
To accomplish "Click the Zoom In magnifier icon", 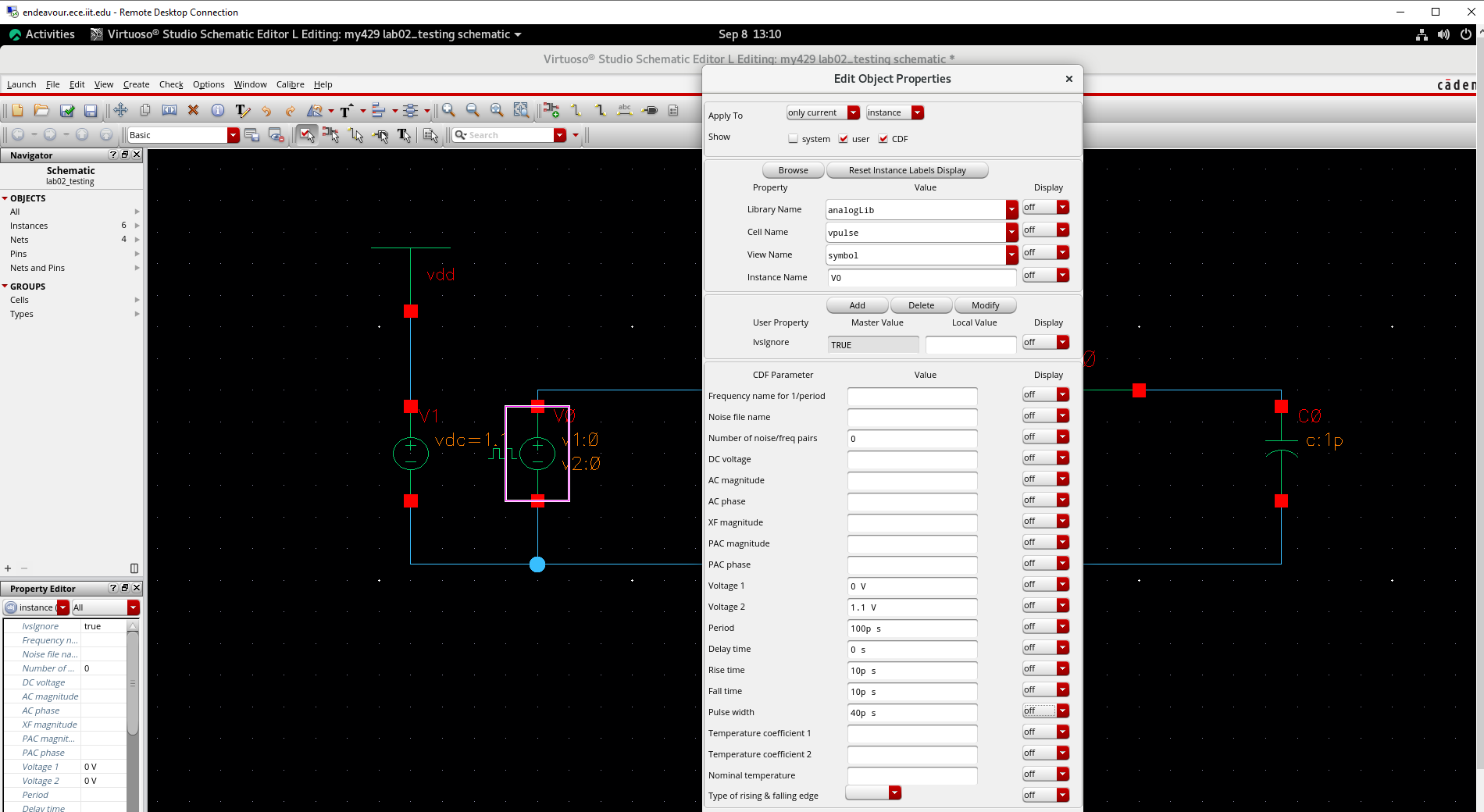I will click(x=448, y=110).
